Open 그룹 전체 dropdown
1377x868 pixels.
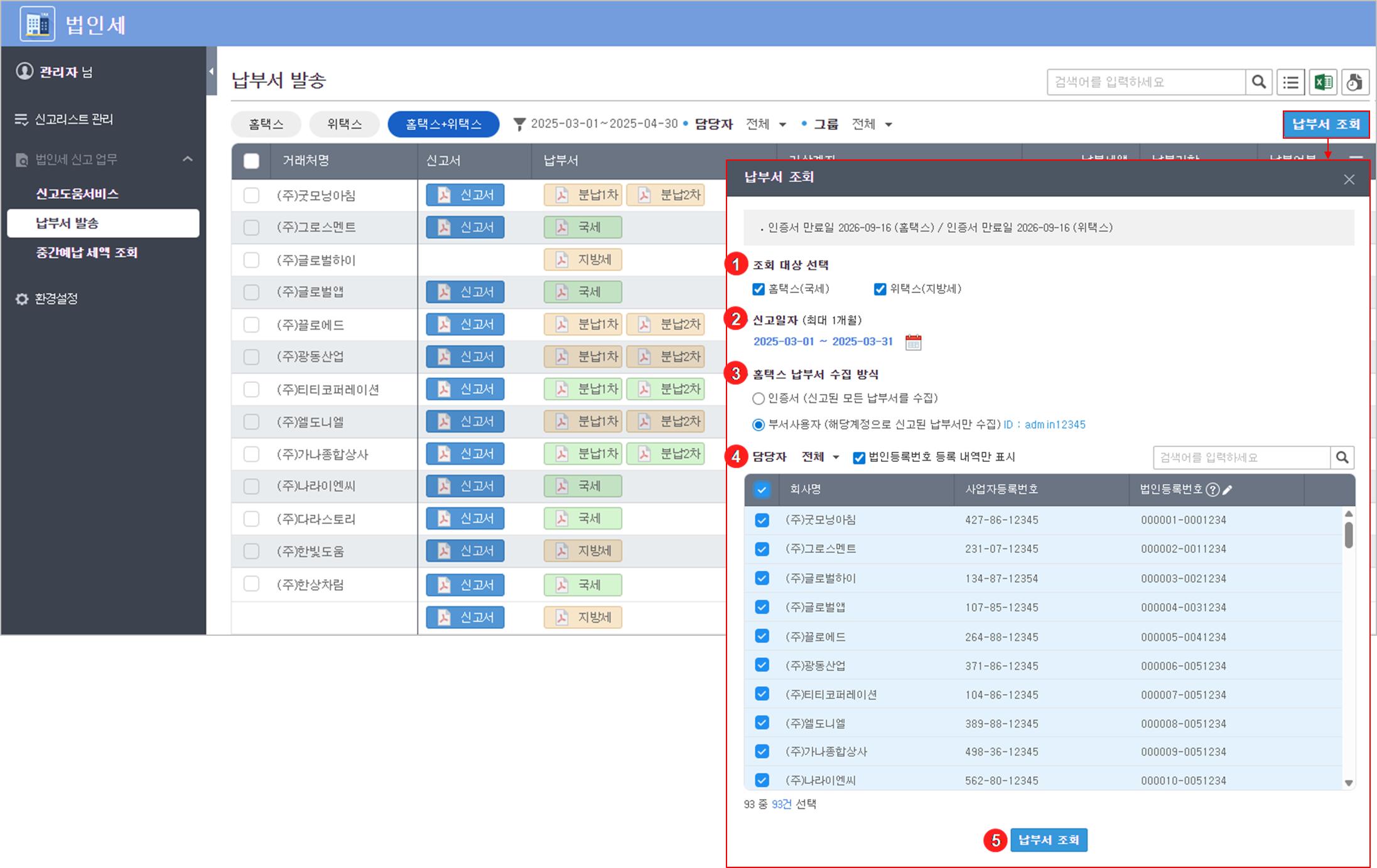[x=872, y=124]
